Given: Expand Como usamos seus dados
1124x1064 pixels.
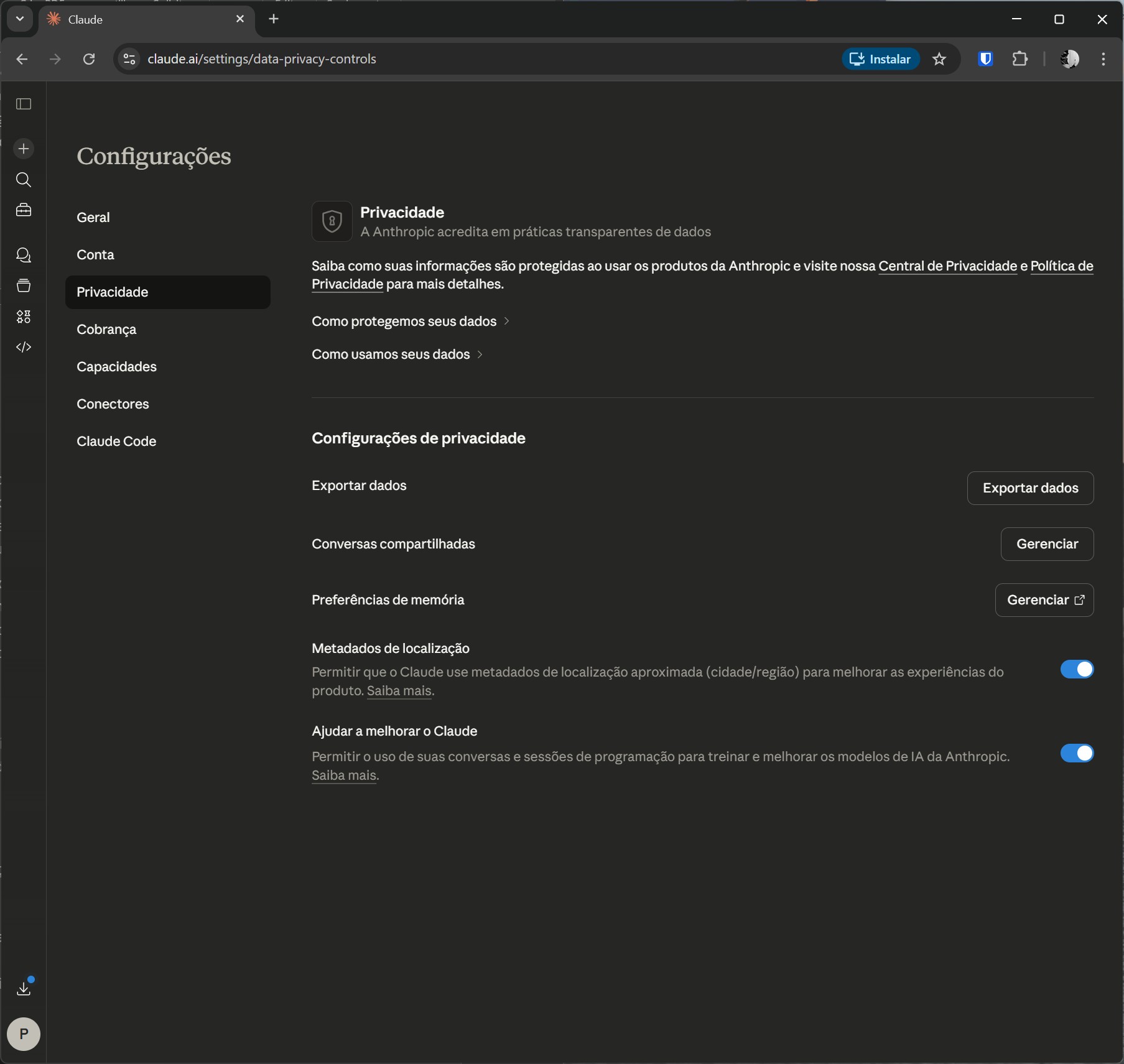Looking at the screenshot, I should point(397,354).
